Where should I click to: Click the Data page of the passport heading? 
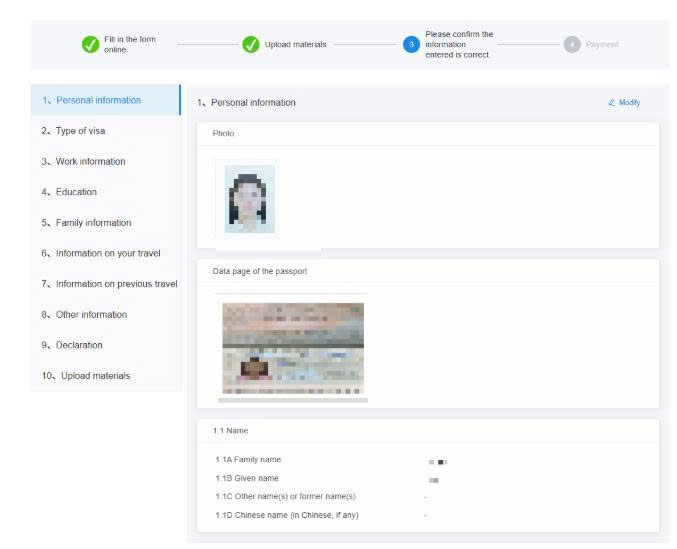coord(259,271)
